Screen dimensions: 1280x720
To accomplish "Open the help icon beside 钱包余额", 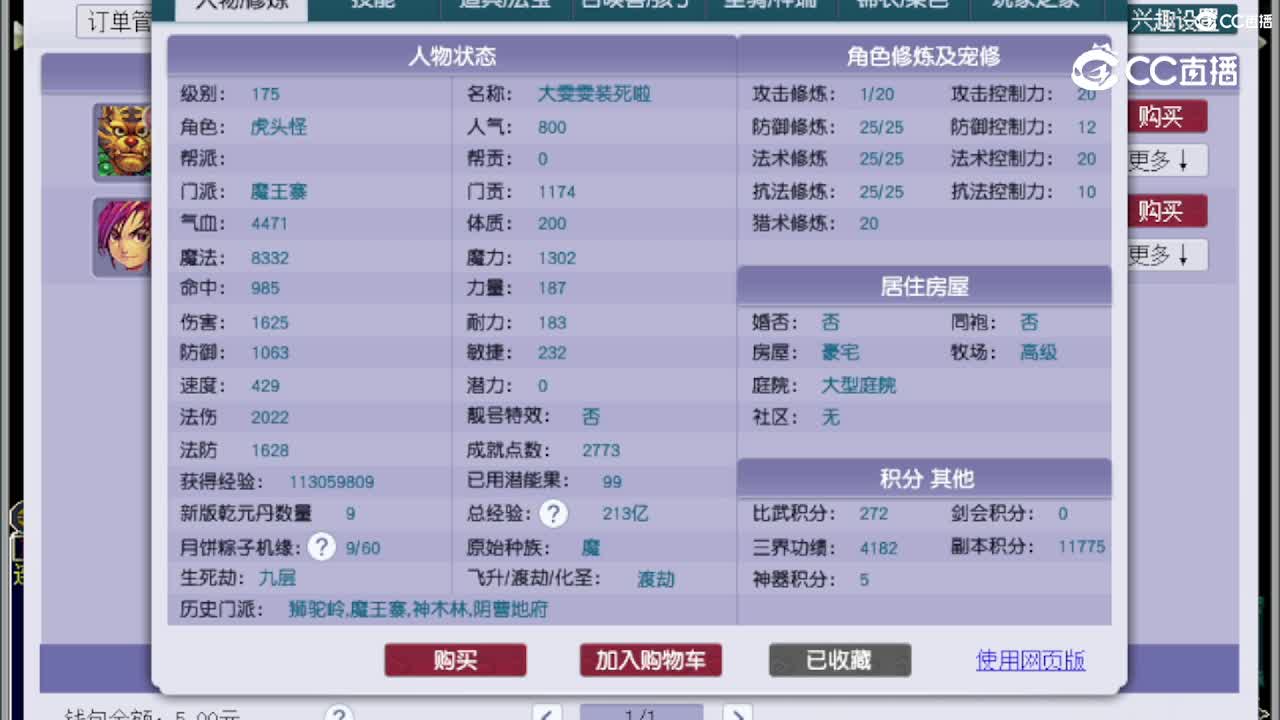I will click(340, 713).
